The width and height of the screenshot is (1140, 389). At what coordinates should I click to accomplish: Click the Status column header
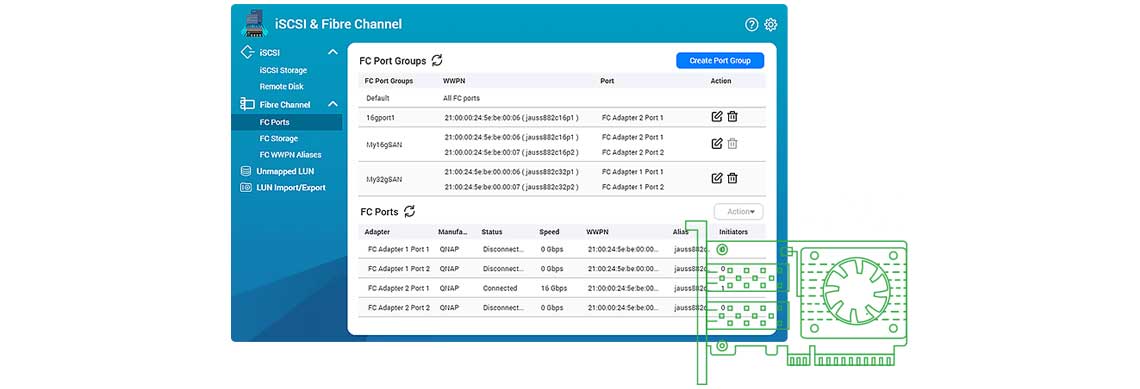click(x=491, y=232)
